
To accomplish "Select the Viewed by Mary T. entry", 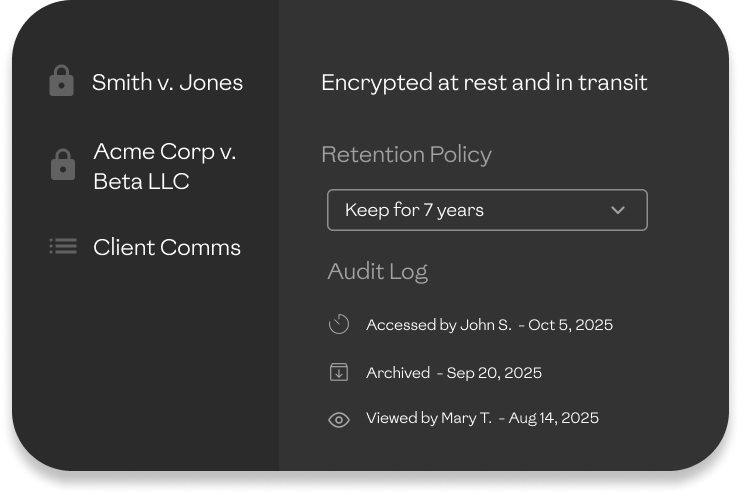I will point(428,418).
